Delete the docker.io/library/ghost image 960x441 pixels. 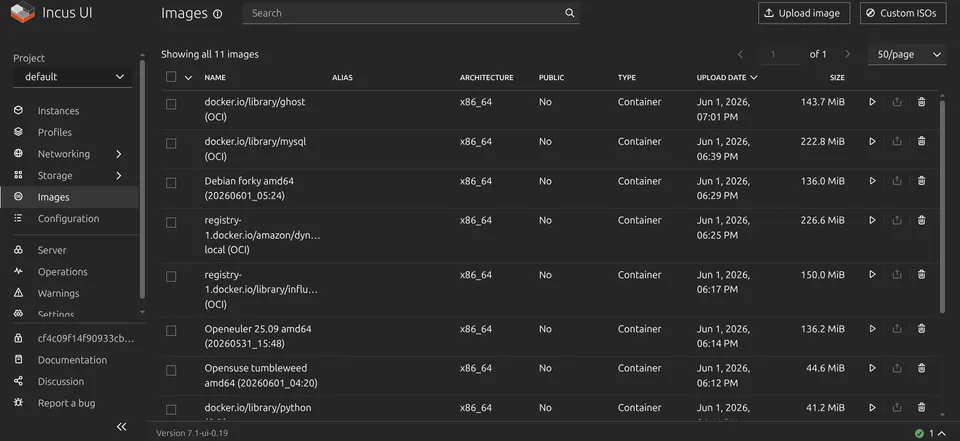coord(921,102)
